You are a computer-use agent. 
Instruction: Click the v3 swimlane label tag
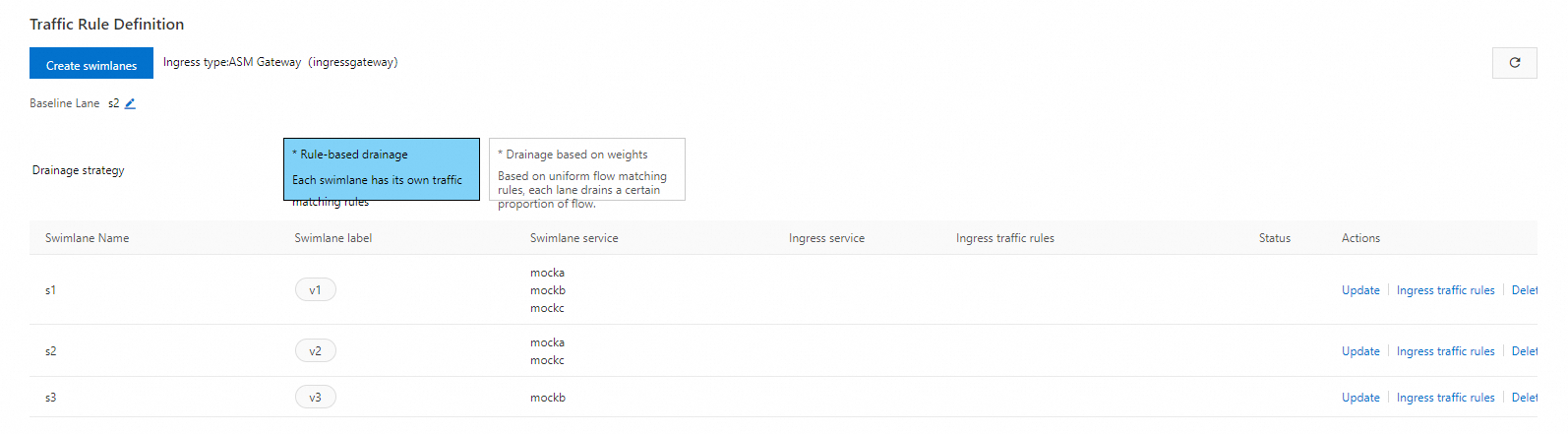click(x=315, y=398)
